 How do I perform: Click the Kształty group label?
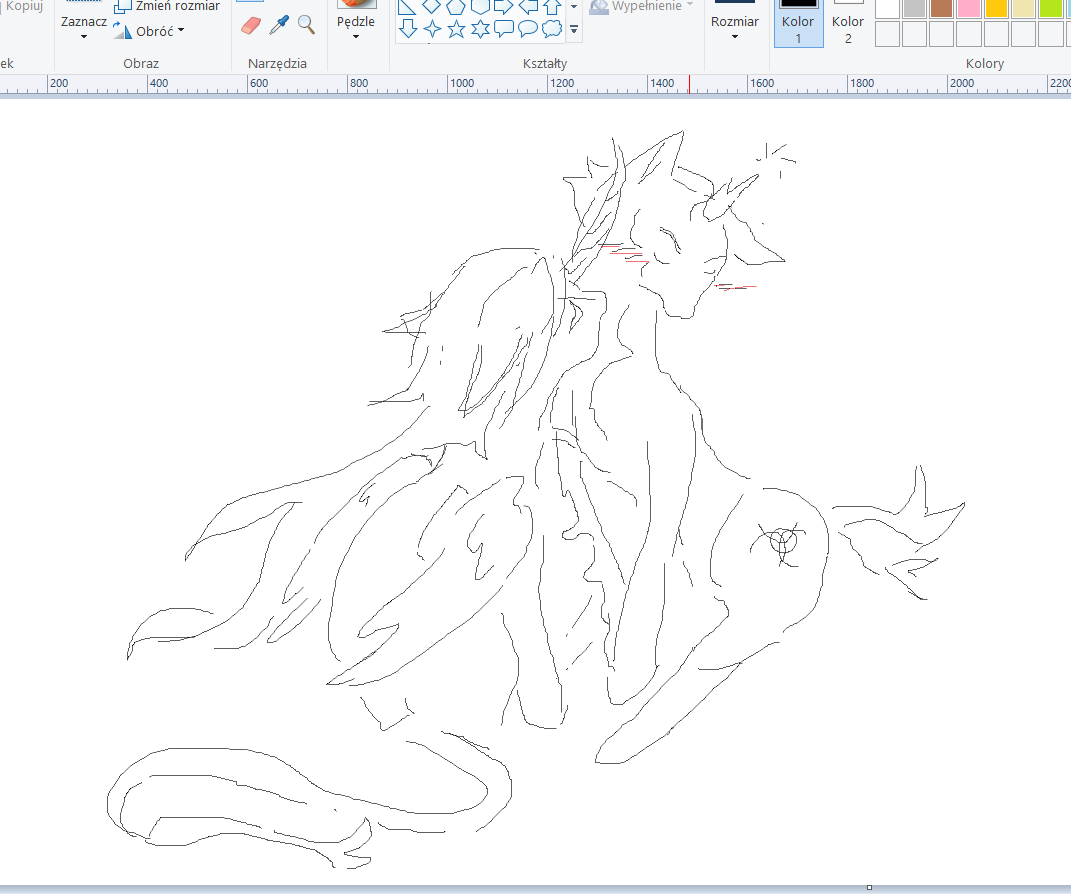tap(545, 64)
